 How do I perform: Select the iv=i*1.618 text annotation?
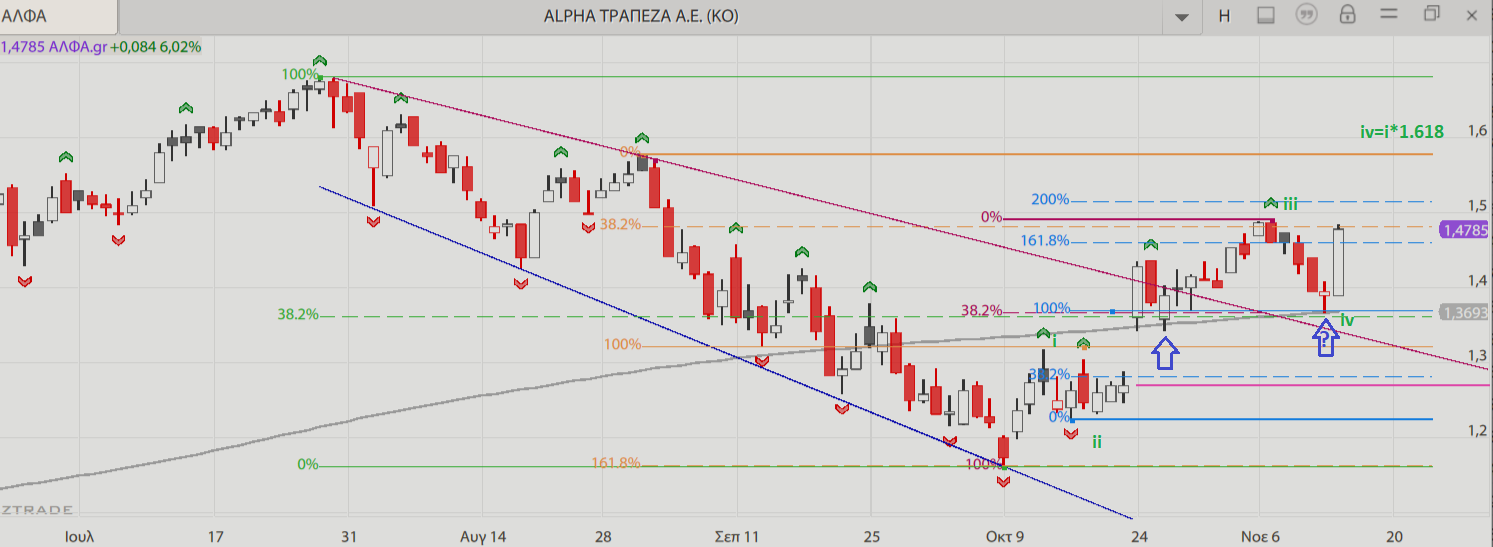tap(1401, 131)
